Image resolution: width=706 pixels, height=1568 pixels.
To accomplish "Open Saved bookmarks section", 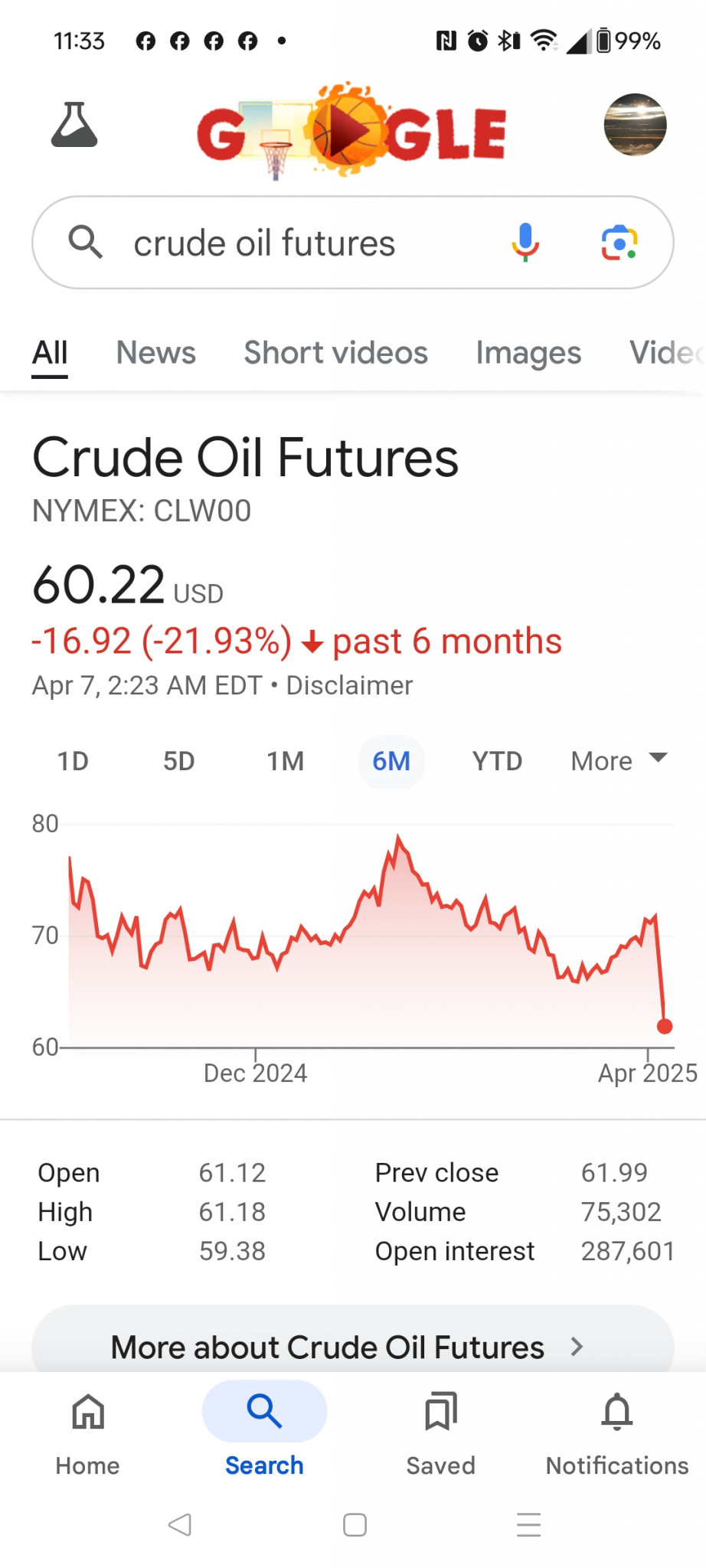I will point(440,1432).
